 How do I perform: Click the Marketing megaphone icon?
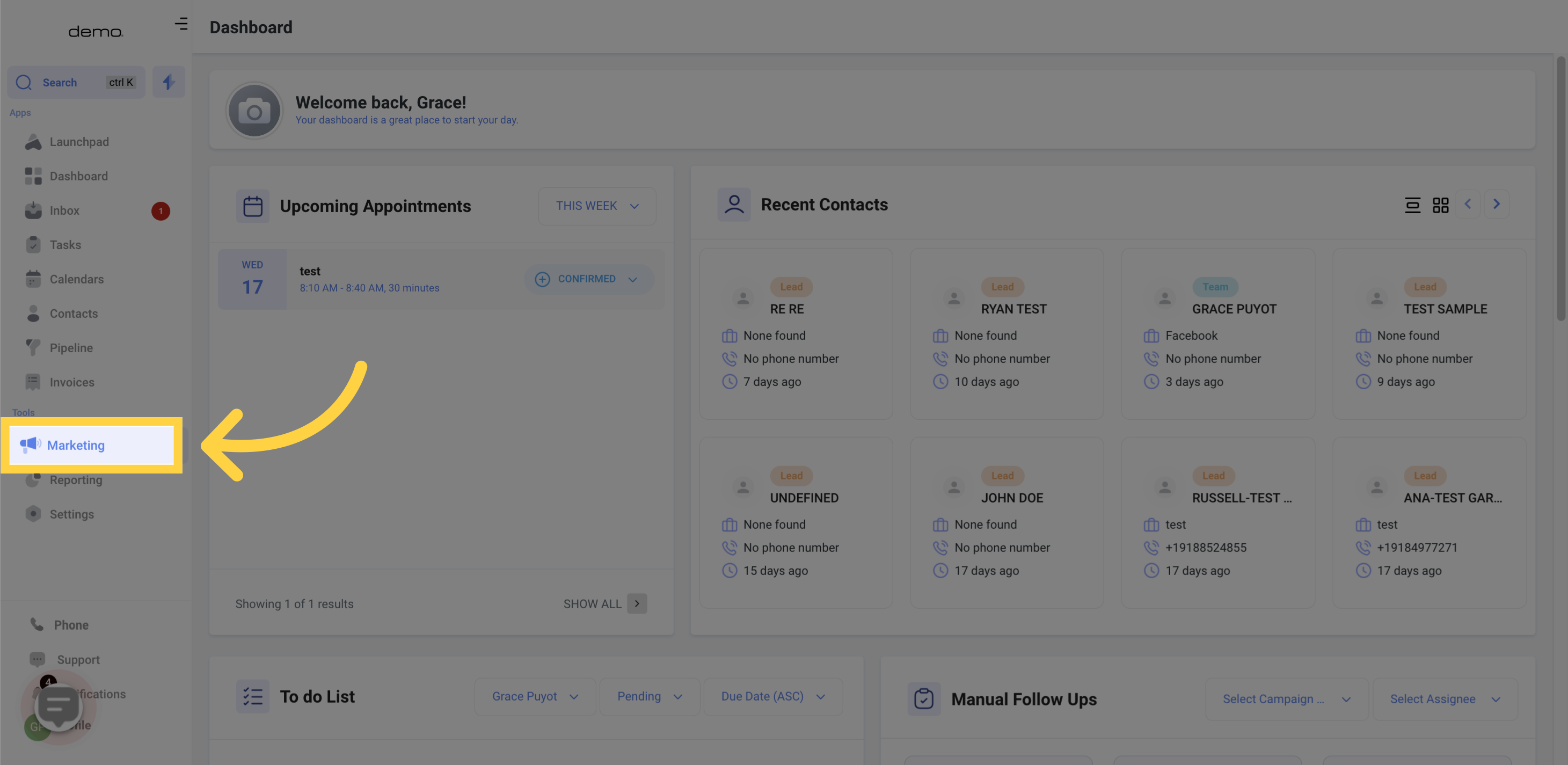point(29,445)
